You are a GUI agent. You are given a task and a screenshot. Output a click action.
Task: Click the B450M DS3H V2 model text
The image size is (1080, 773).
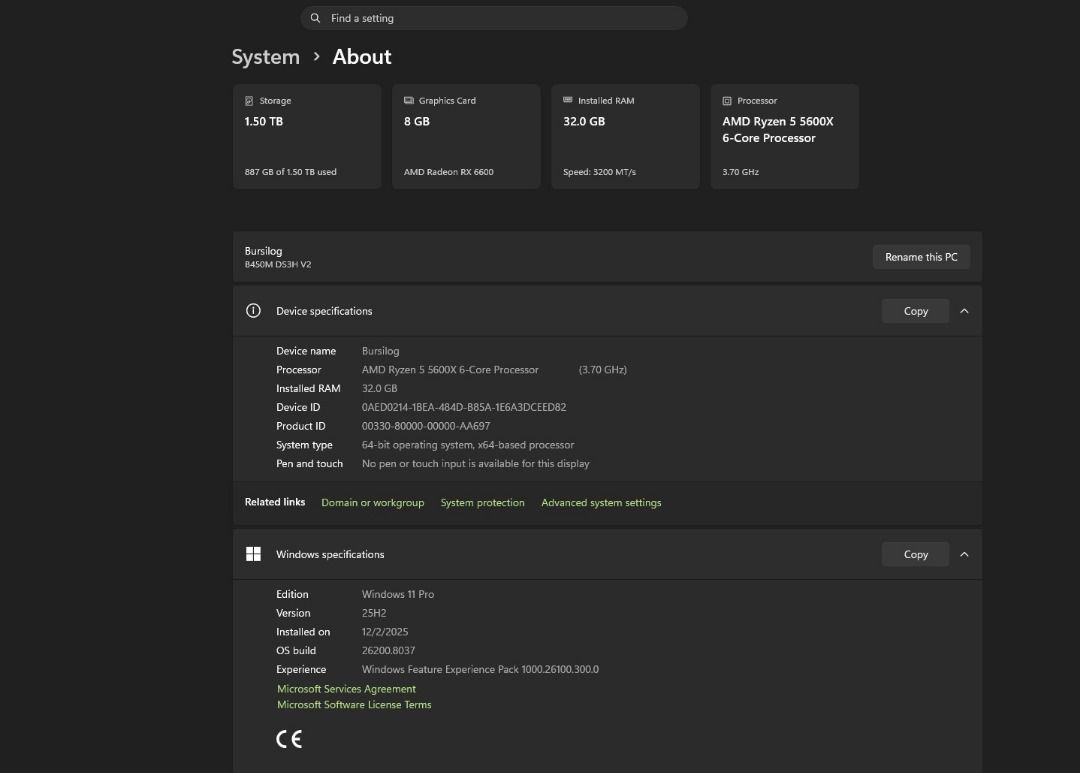278,265
